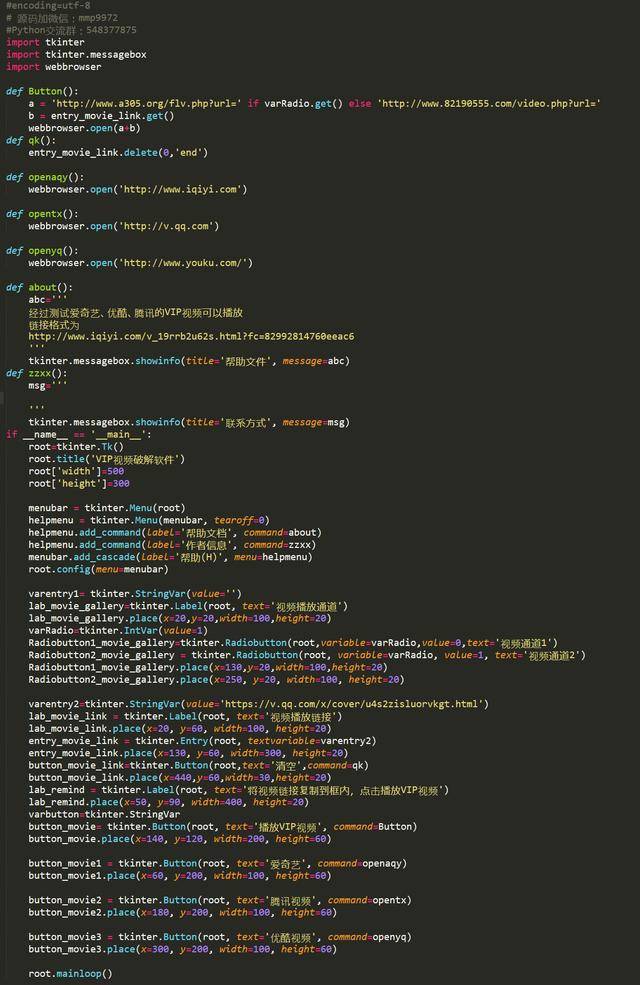Click the 'menubar.add_cascade' line
Screen dimensions: 640x985
170,557
